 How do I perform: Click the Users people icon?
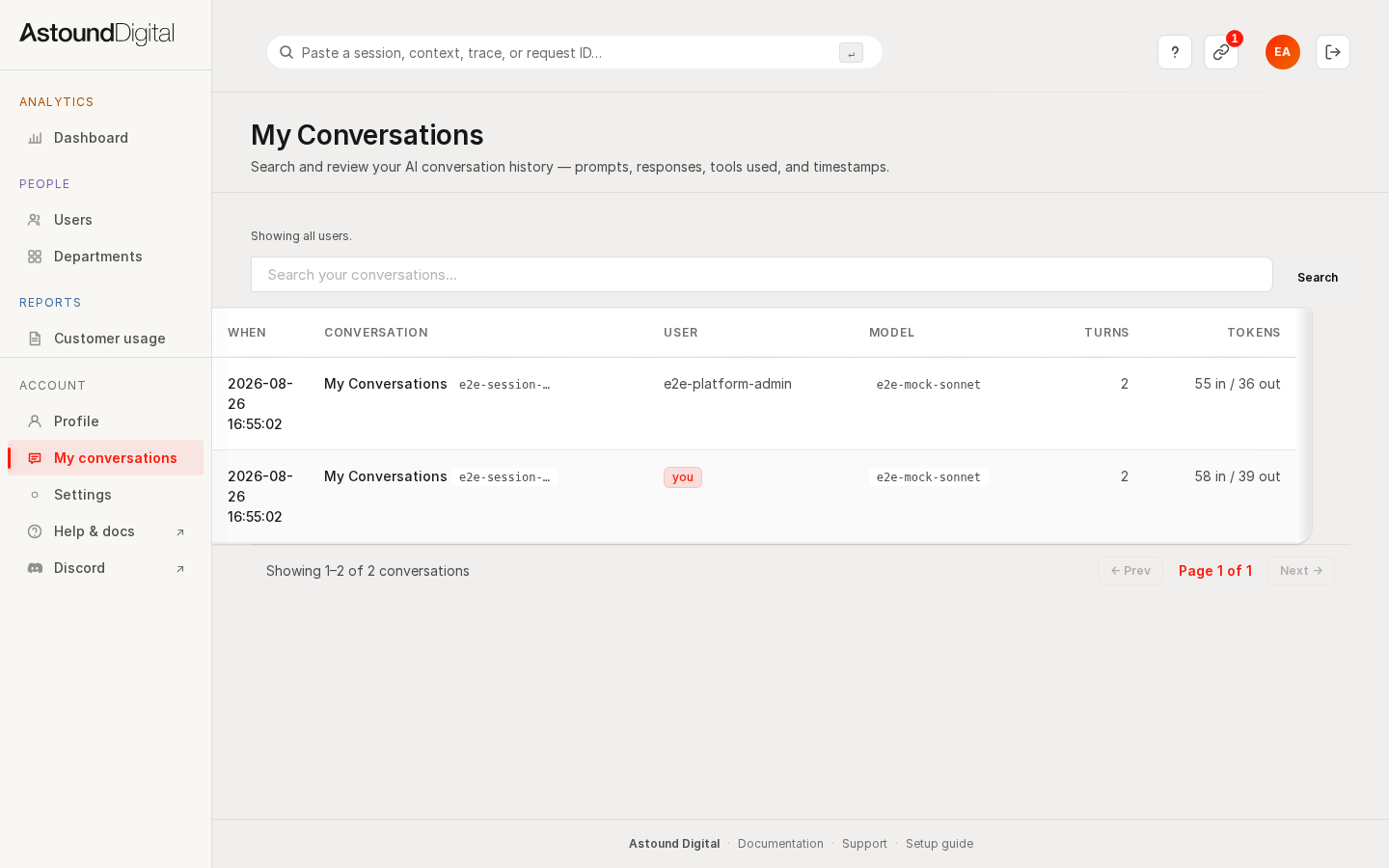[x=35, y=220]
